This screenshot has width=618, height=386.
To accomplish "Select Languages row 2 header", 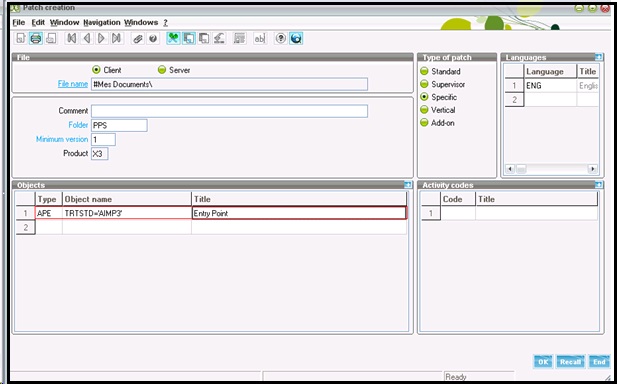I will click(514, 100).
